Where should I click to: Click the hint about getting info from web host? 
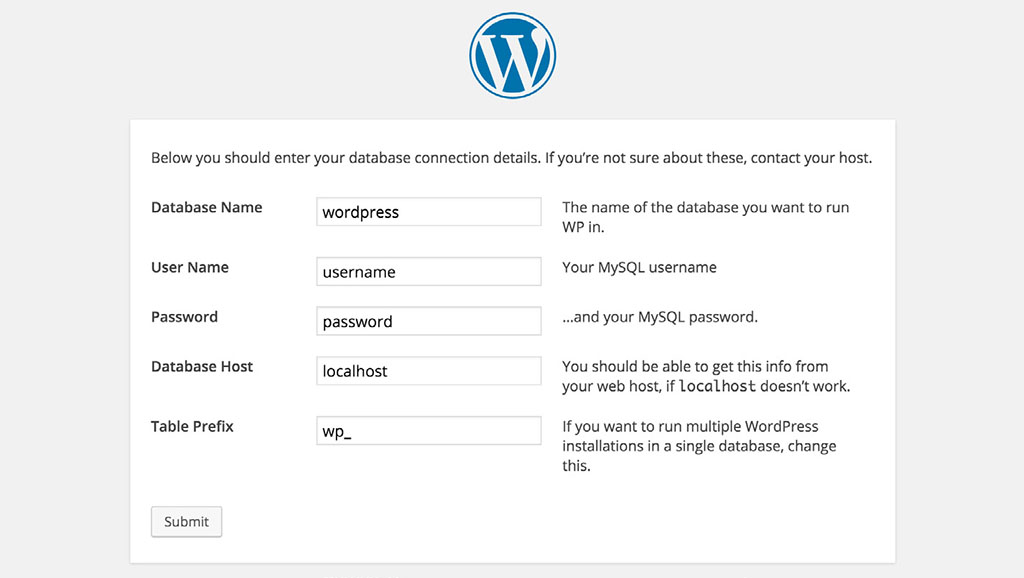pyautogui.click(x=706, y=376)
